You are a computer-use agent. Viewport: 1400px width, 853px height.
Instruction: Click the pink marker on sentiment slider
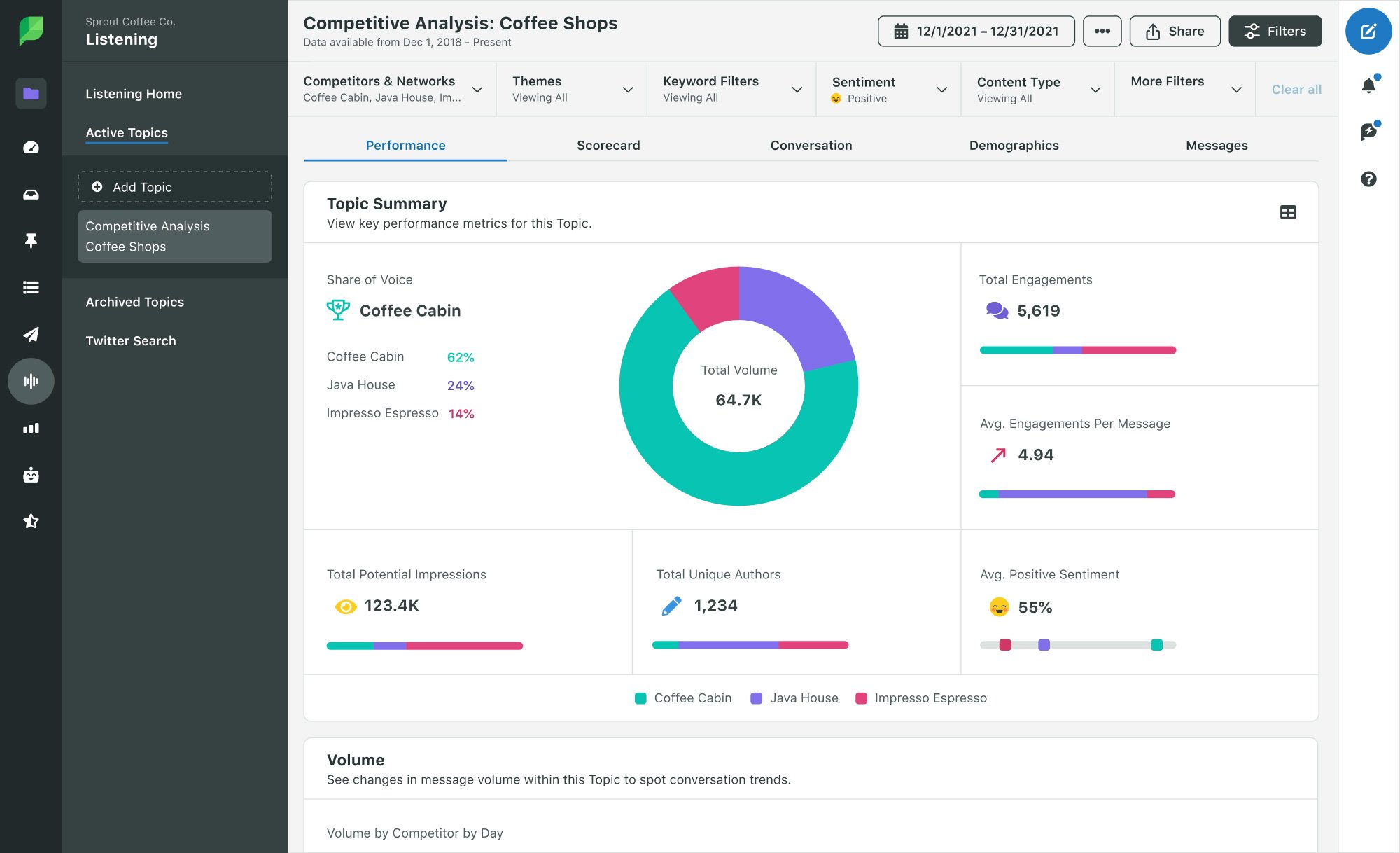(1005, 645)
